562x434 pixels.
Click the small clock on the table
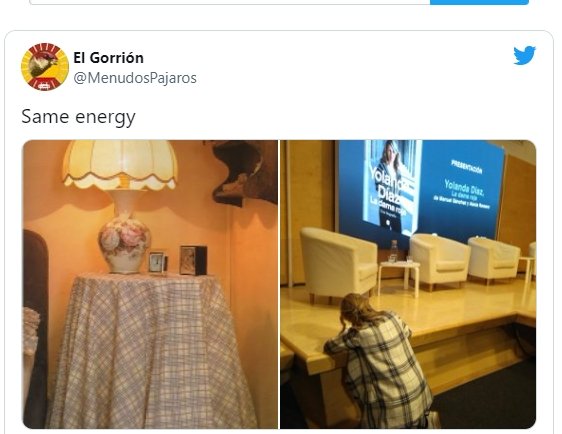point(157,262)
